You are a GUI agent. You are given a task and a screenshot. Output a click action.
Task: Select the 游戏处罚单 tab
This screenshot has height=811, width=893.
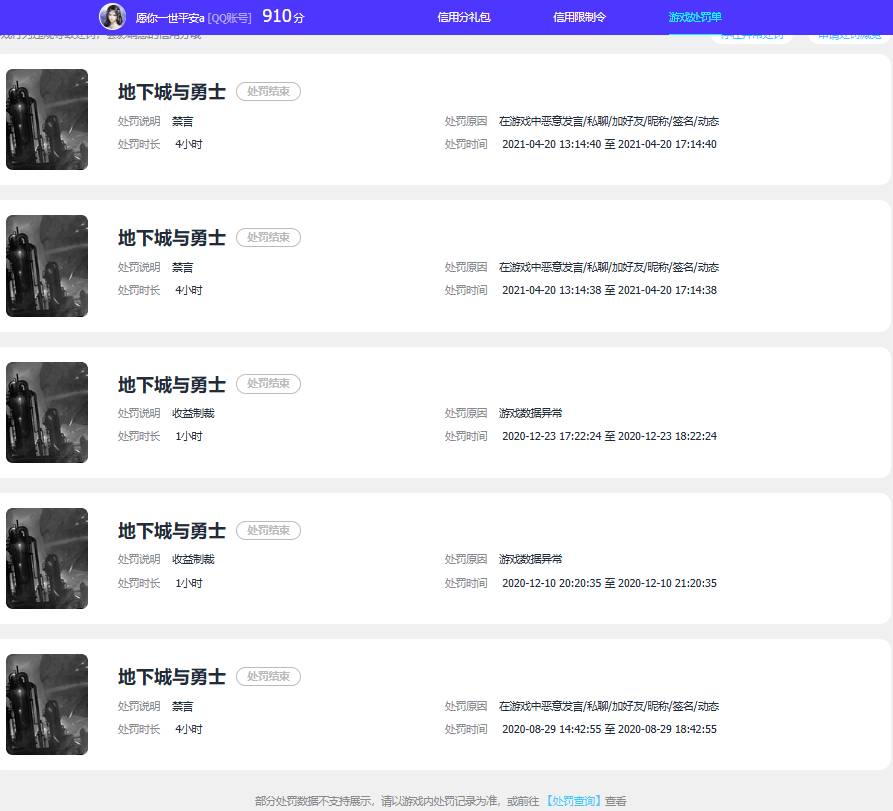695,17
